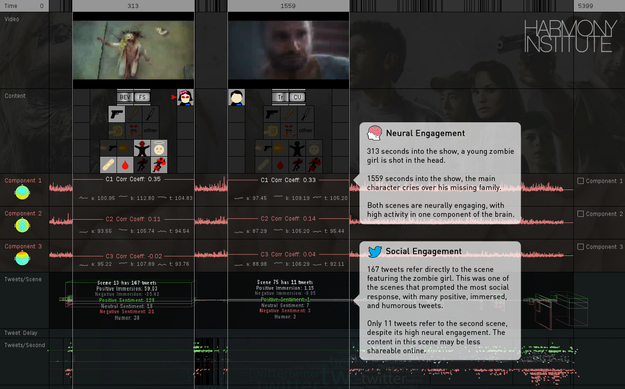Click the Neural Engagement brain icon
Image resolution: width=625 pixels, height=389 pixels.
(x=374, y=133)
